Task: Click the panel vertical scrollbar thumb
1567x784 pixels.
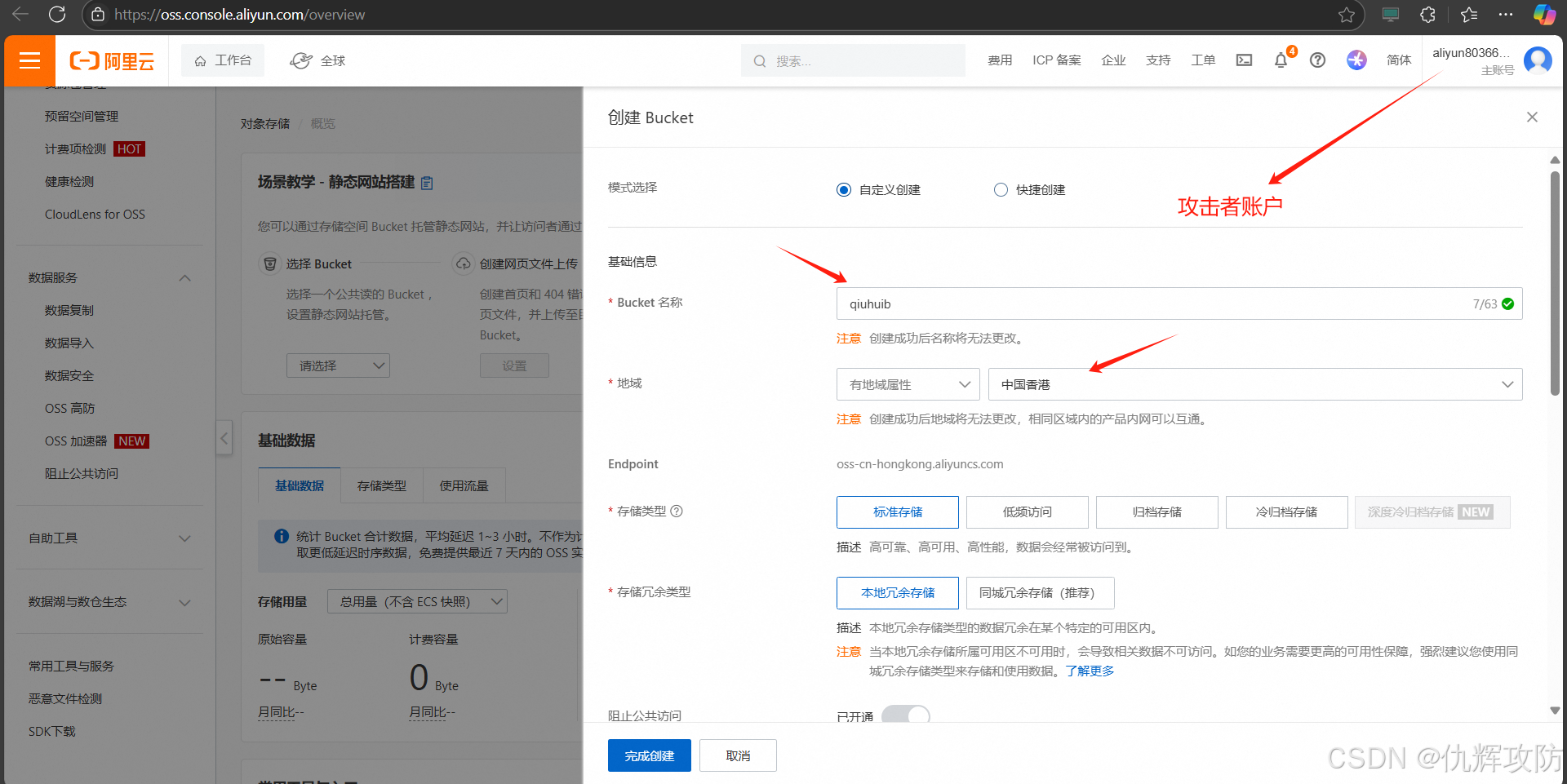Action: (1555, 283)
